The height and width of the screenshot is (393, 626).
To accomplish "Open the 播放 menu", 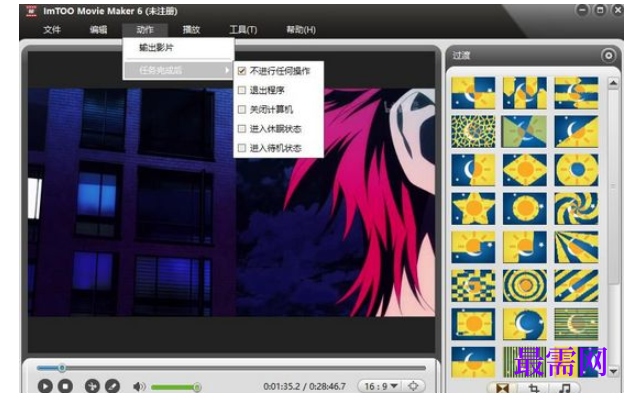I will [191, 30].
